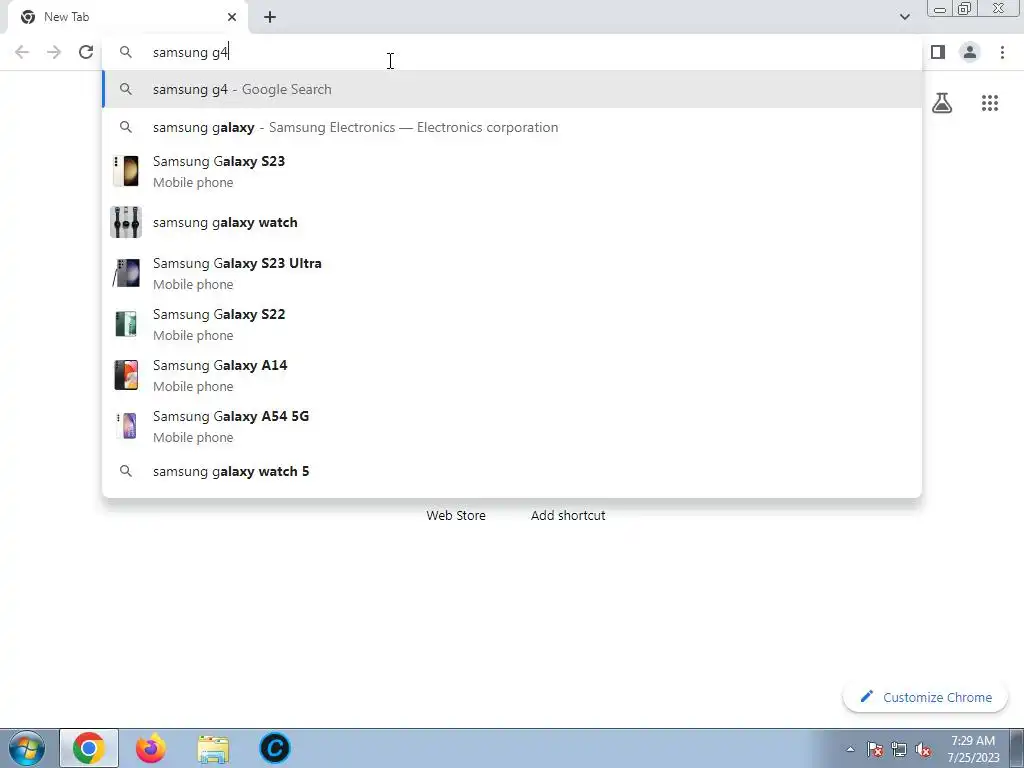Go forward using the forward arrow
This screenshot has width=1024, height=768.
[54, 52]
